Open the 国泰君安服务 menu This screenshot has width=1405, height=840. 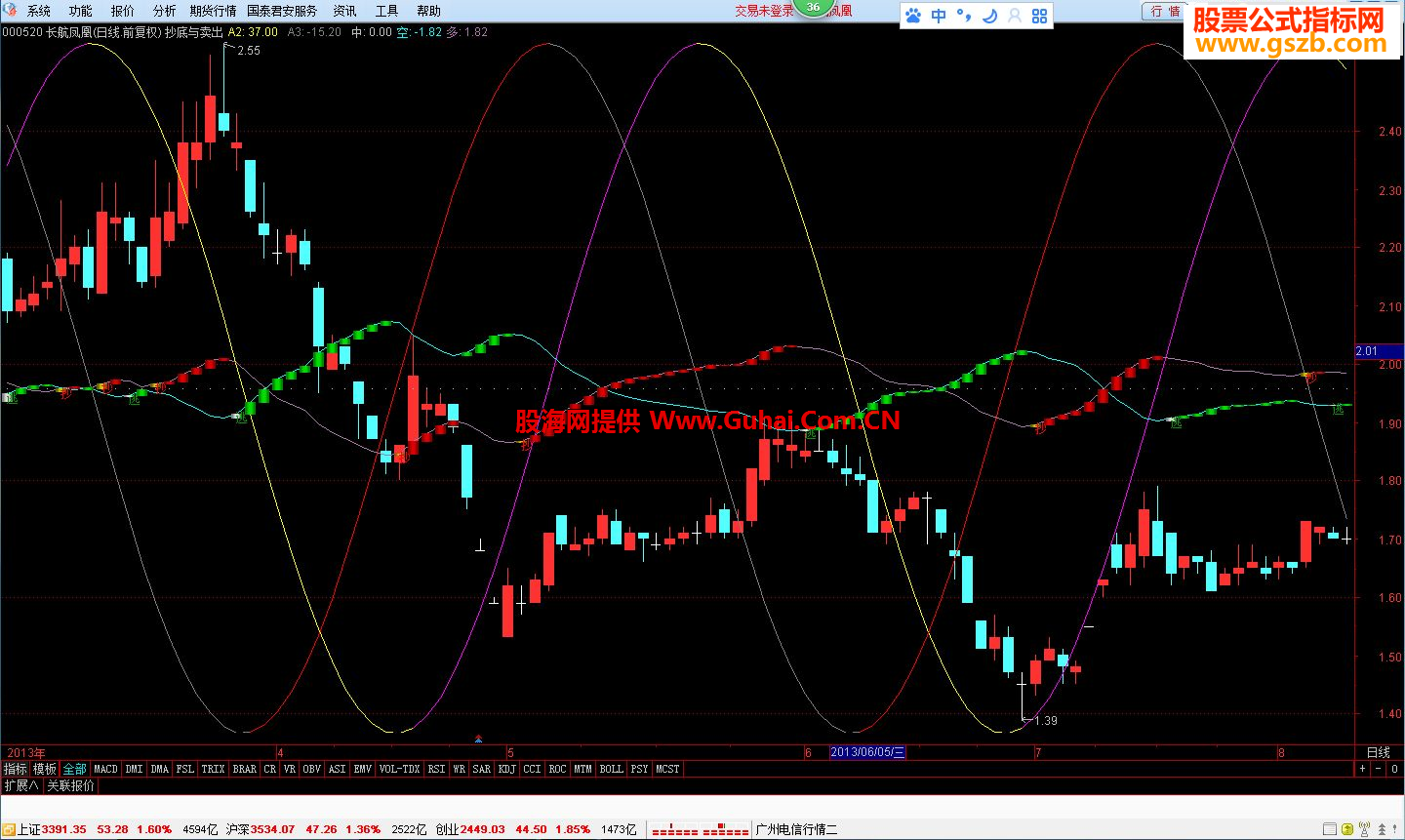click(x=282, y=11)
